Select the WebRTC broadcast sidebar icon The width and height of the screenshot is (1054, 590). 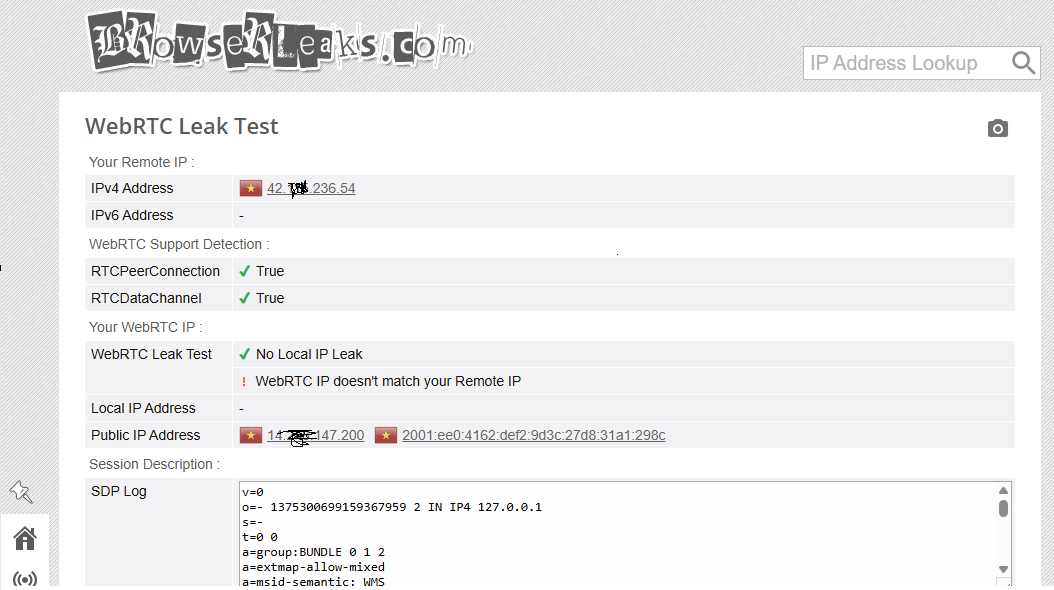(x=25, y=579)
